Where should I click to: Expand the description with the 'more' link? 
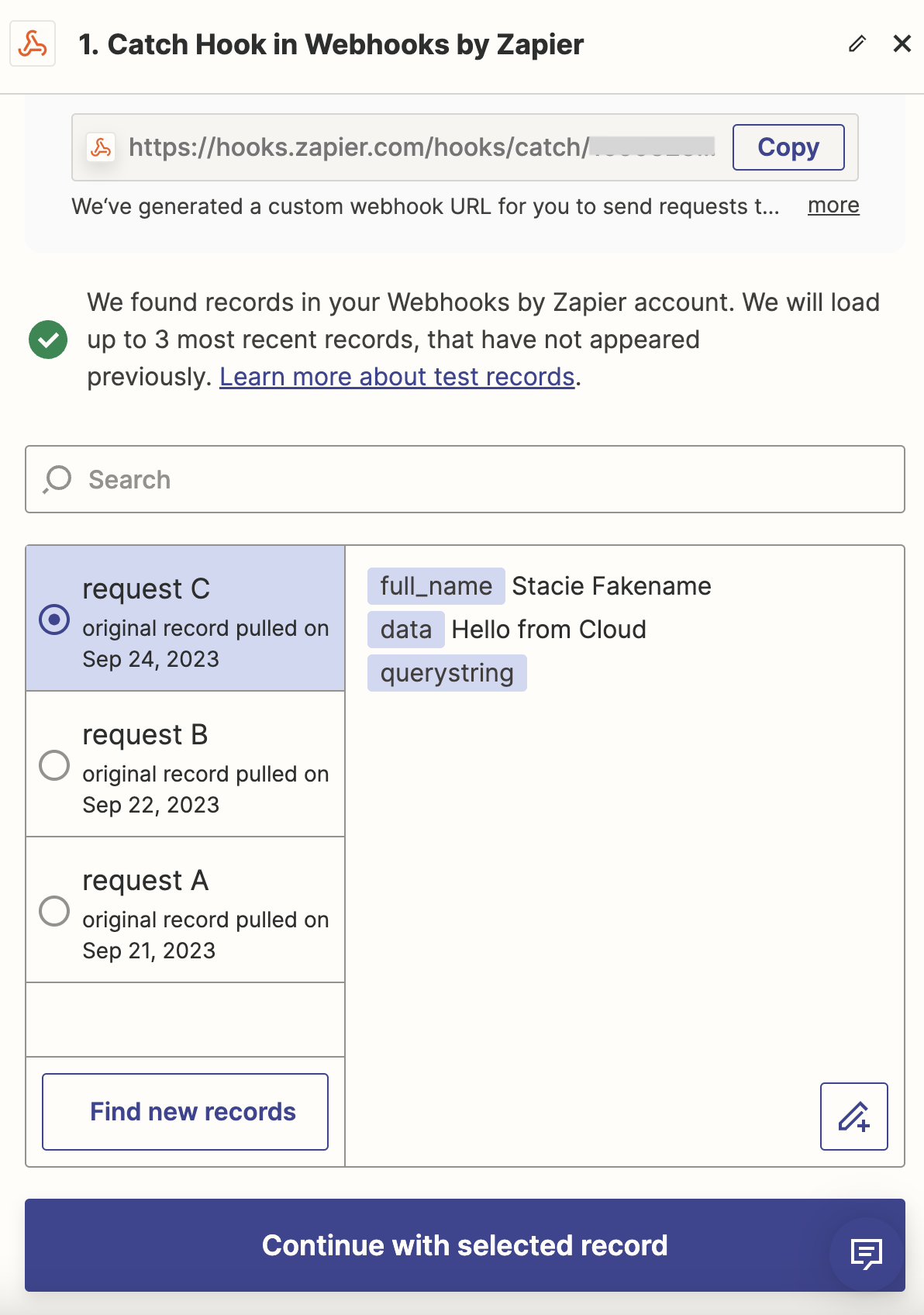click(833, 205)
